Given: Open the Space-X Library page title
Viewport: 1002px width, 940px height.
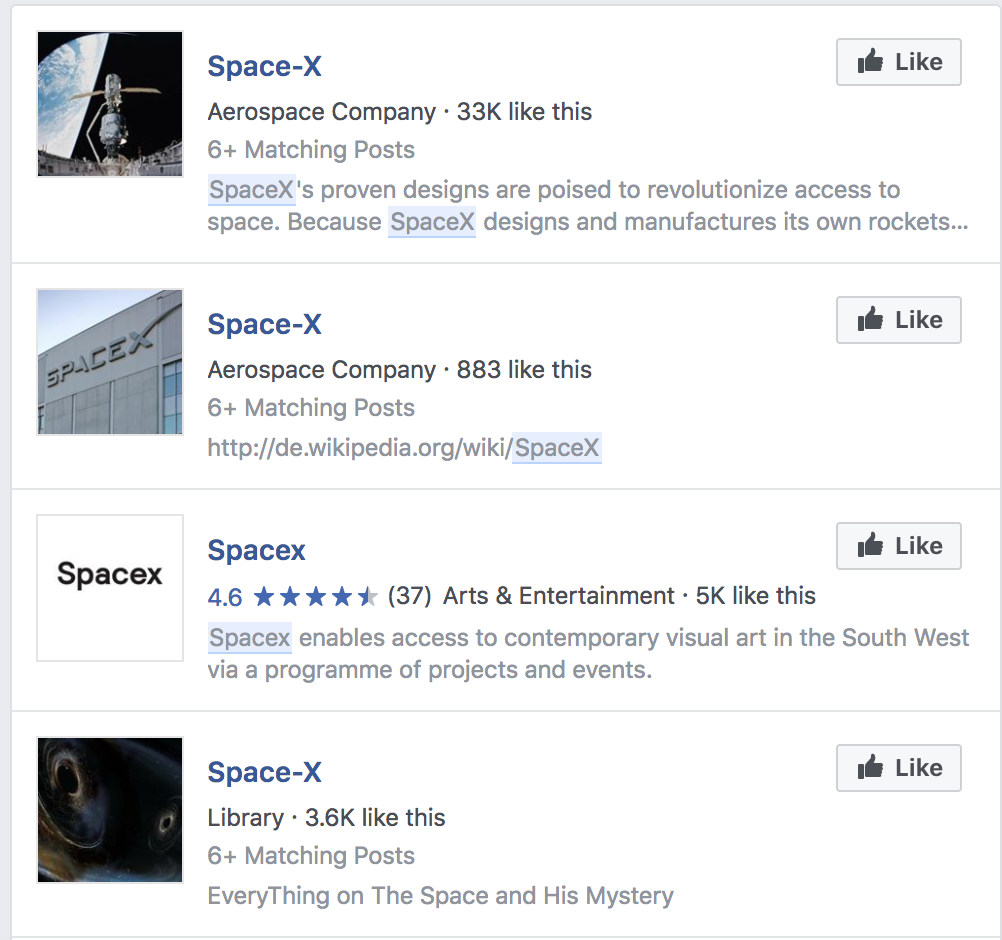Looking at the screenshot, I should pyautogui.click(x=264, y=772).
